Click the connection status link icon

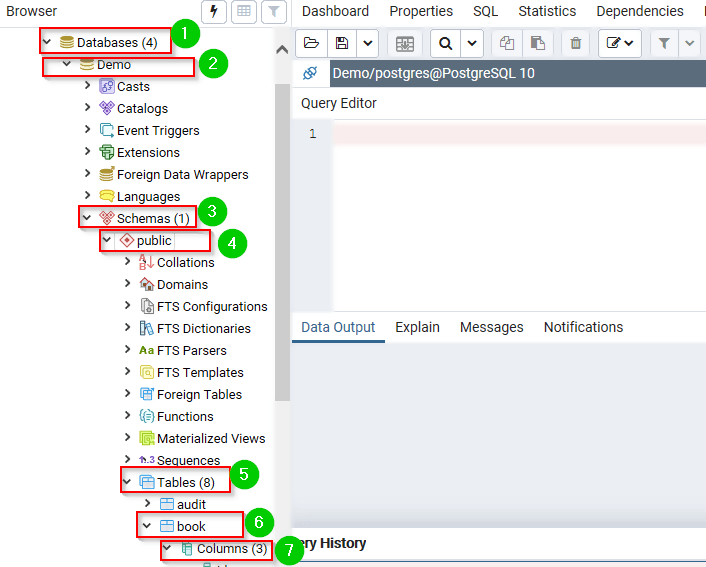coord(310,73)
